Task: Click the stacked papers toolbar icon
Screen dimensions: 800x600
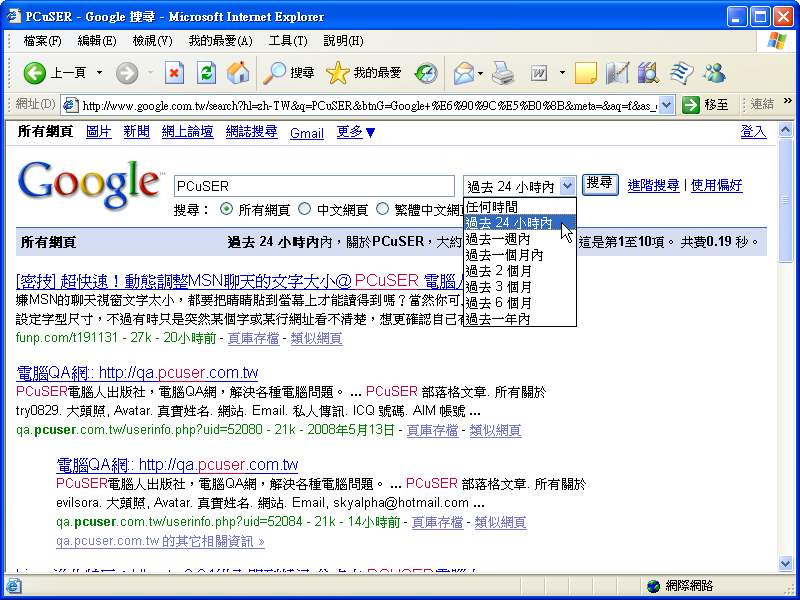Action: tap(681, 73)
